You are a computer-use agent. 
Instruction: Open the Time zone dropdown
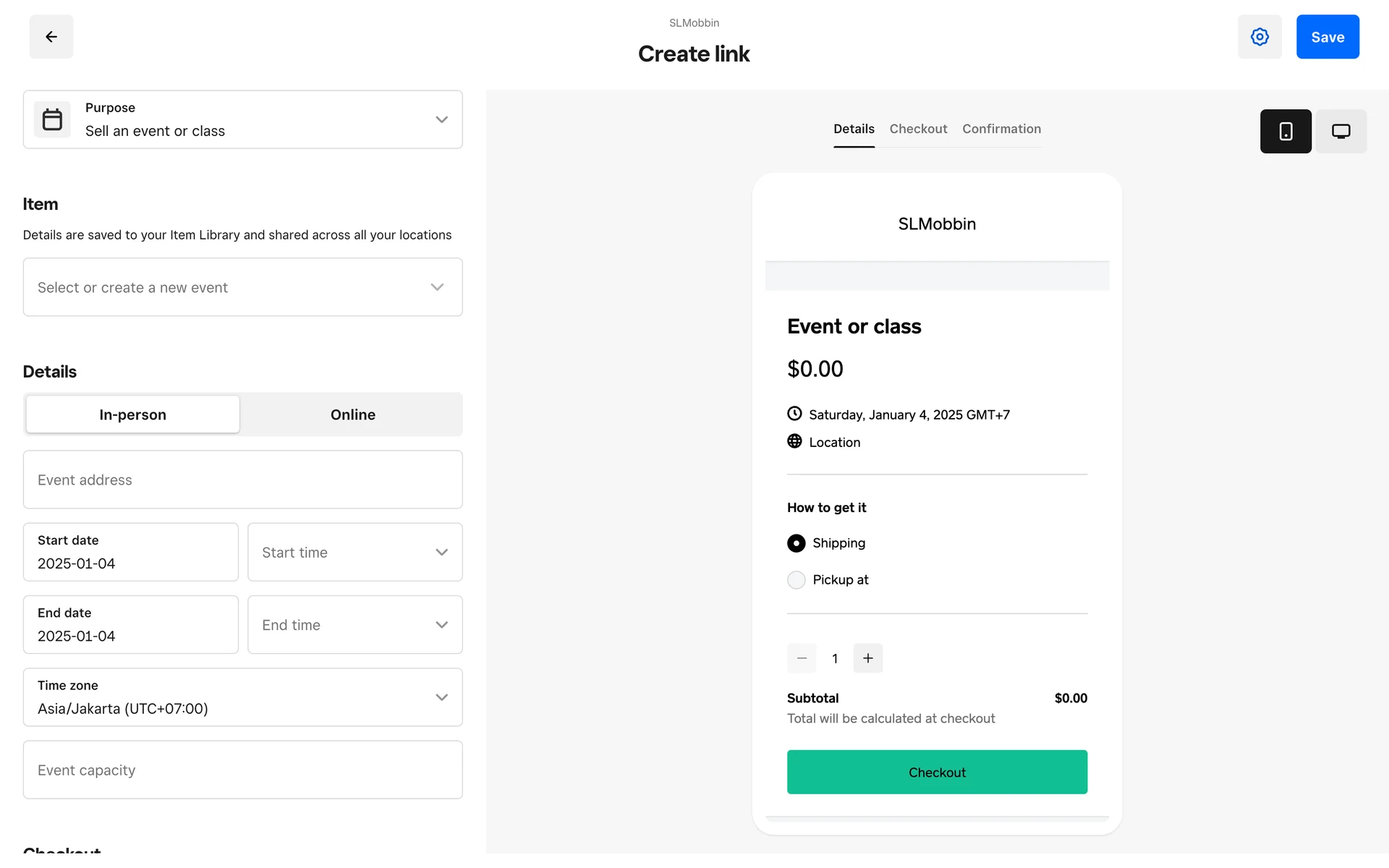(x=242, y=697)
